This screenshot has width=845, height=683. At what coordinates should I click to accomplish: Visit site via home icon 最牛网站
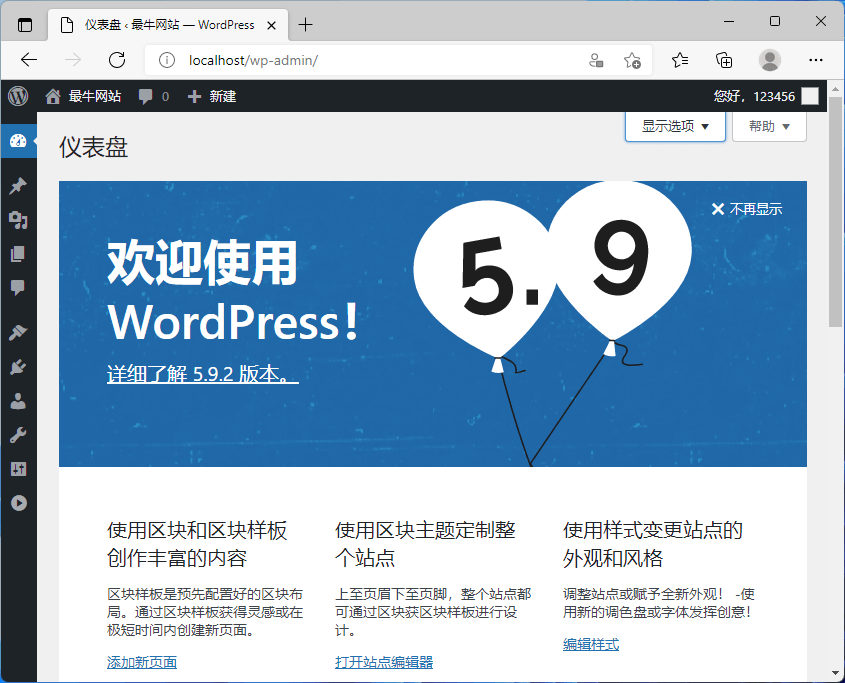click(83, 96)
